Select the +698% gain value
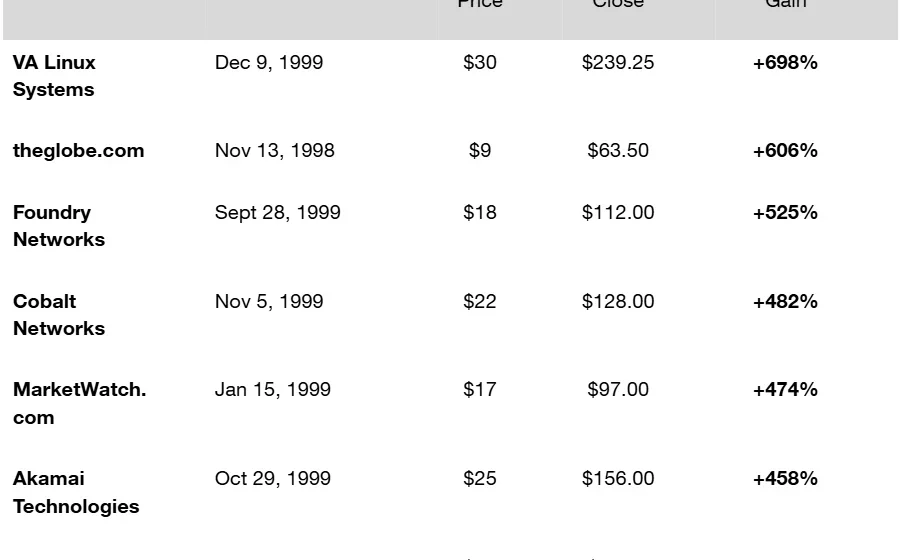Viewport: 900px width, 560px height. (785, 62)
